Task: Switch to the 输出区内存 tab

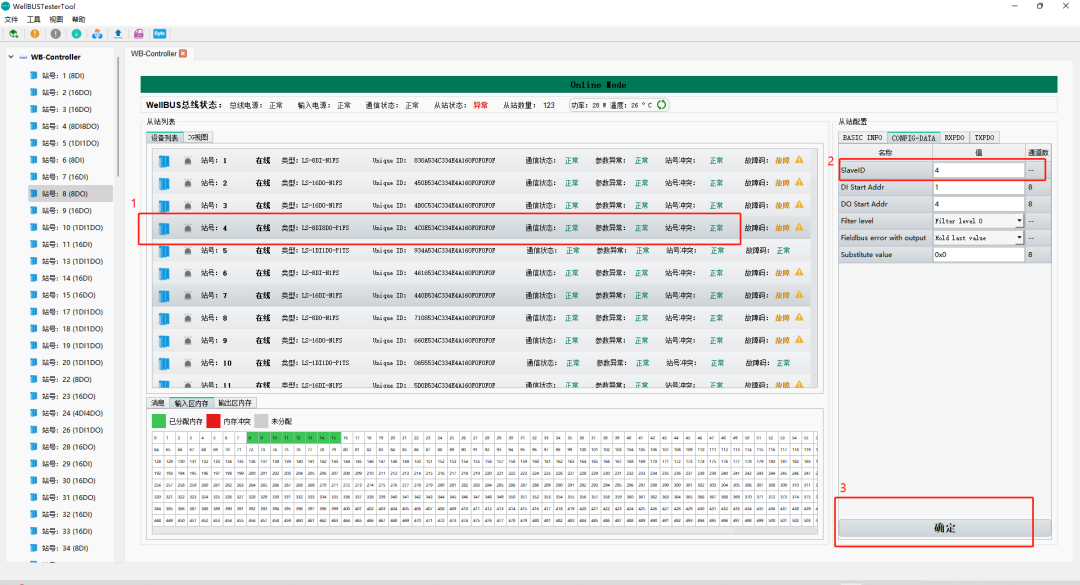Action: [x=235, y=403]
